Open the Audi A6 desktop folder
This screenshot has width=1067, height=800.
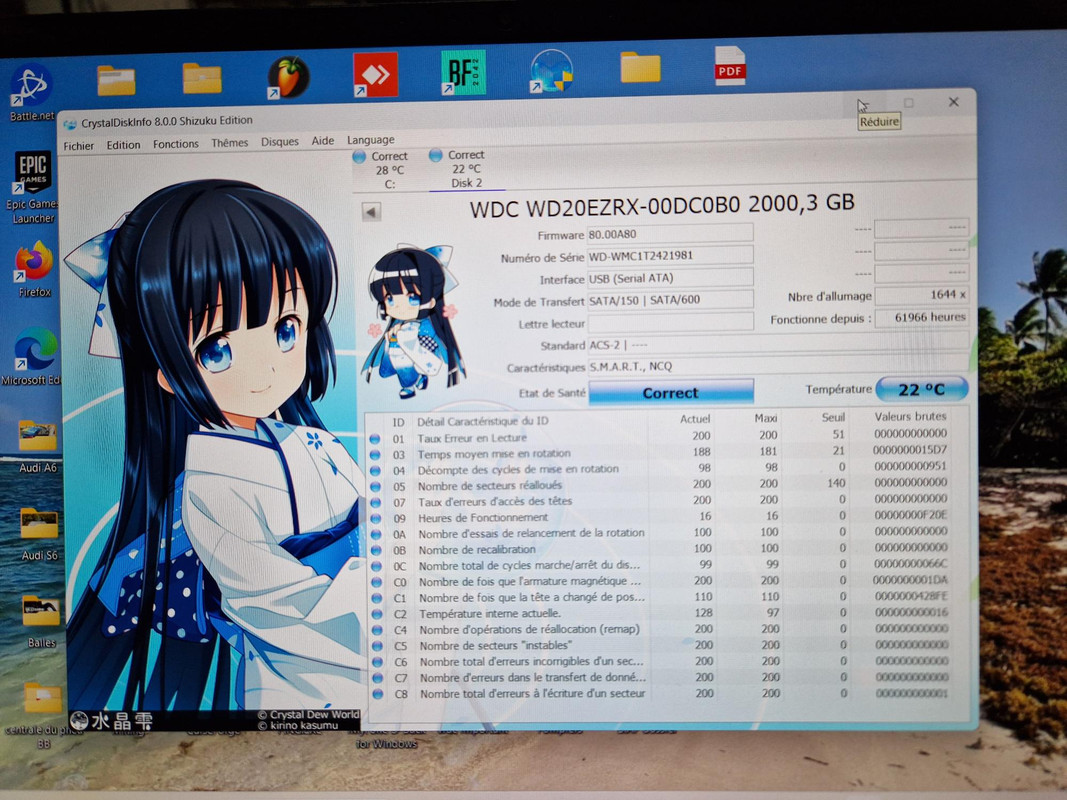click(x=37, y=446)
